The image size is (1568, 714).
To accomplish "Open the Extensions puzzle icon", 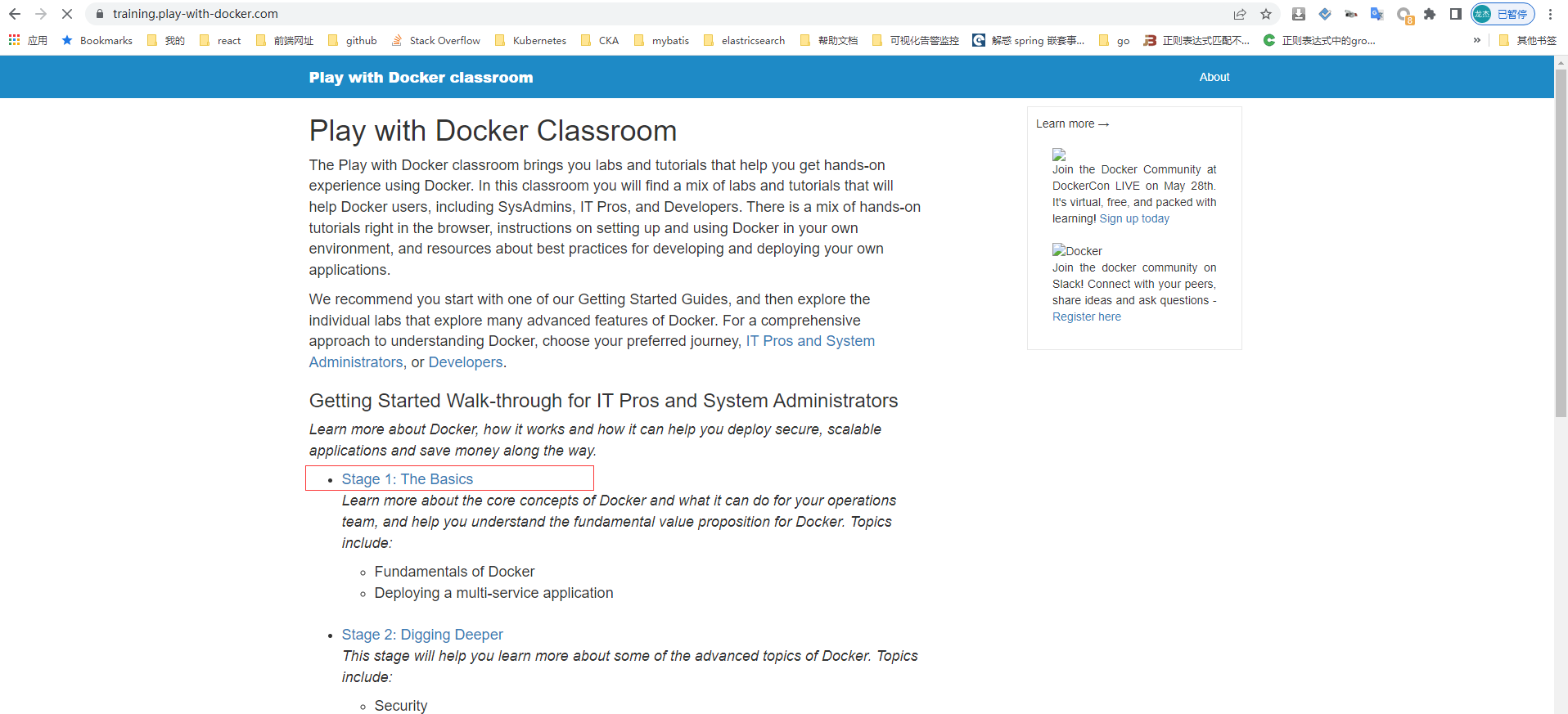I will coord(1430,14).
